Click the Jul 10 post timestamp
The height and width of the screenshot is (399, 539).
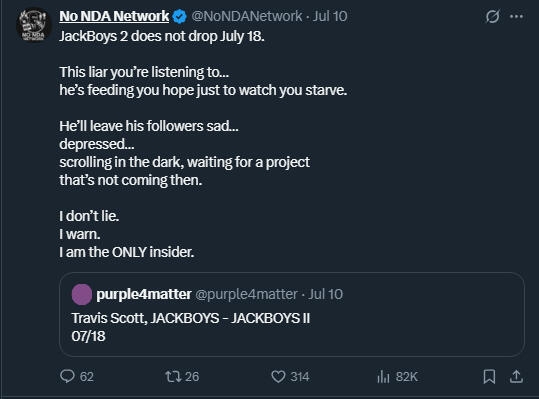330,16
